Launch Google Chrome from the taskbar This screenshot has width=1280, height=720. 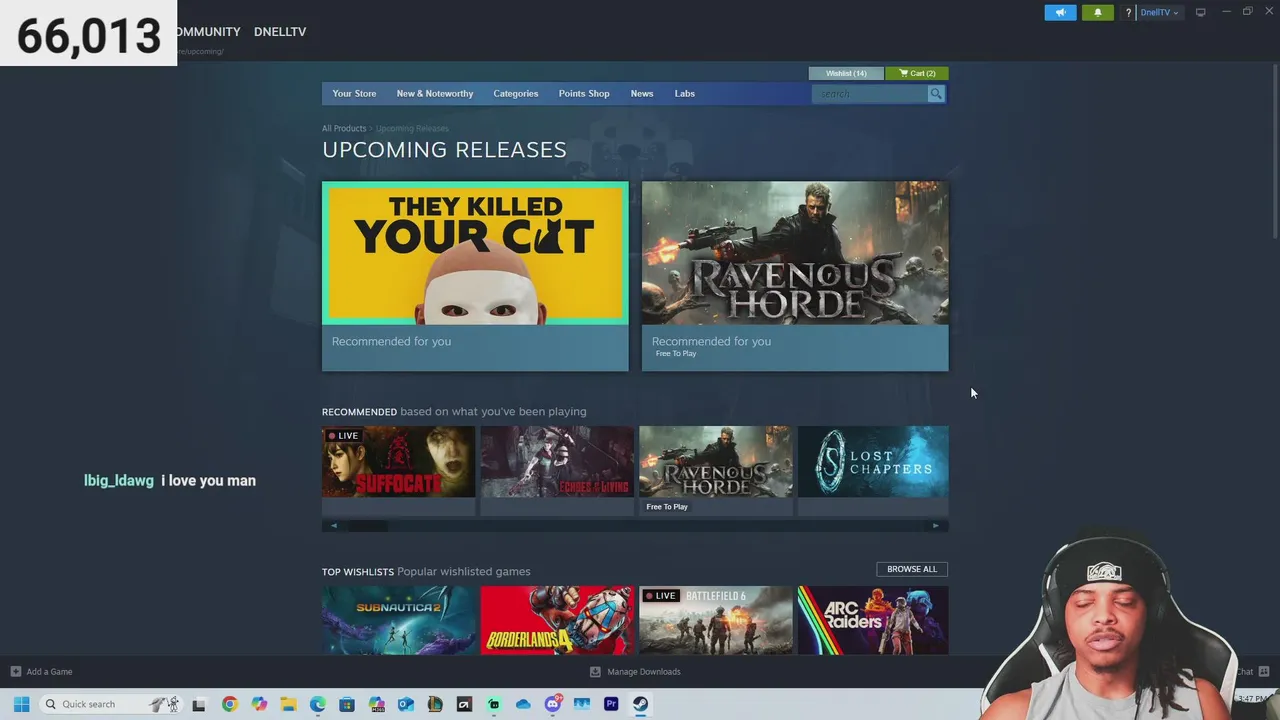tap(230, 704)
